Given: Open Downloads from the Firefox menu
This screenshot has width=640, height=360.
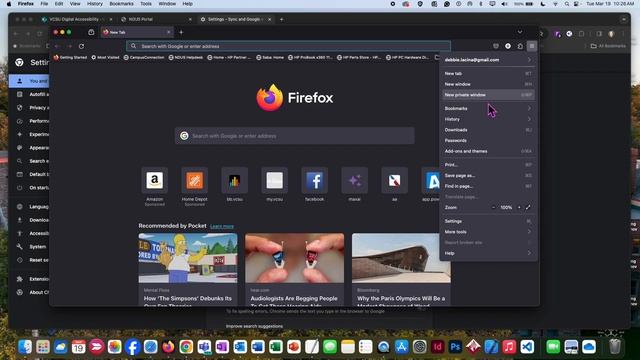Looking at the screenshot, I should pos(488,130).
